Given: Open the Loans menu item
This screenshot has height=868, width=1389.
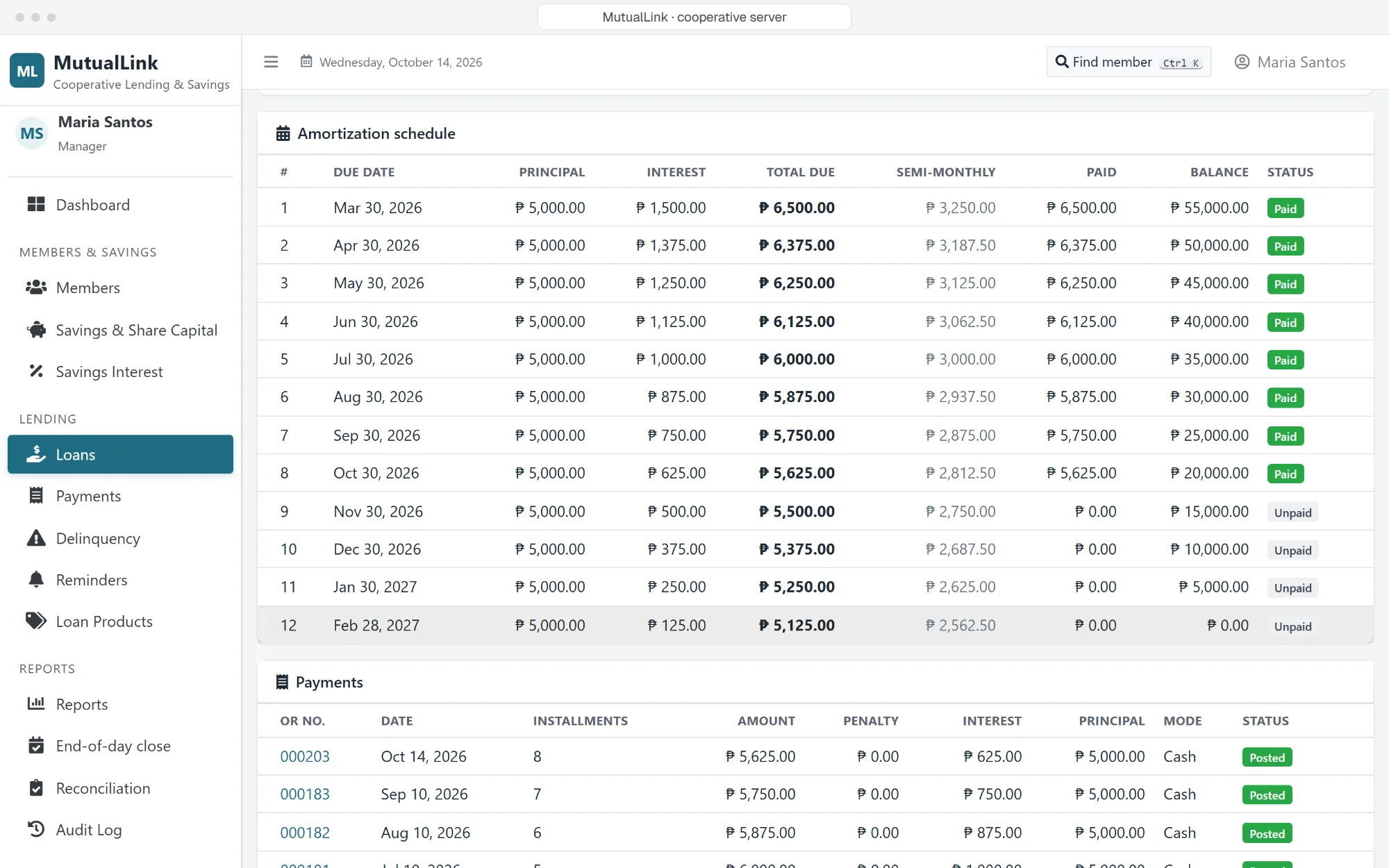Looking at the screenshot, I should (x=120, y=454).
